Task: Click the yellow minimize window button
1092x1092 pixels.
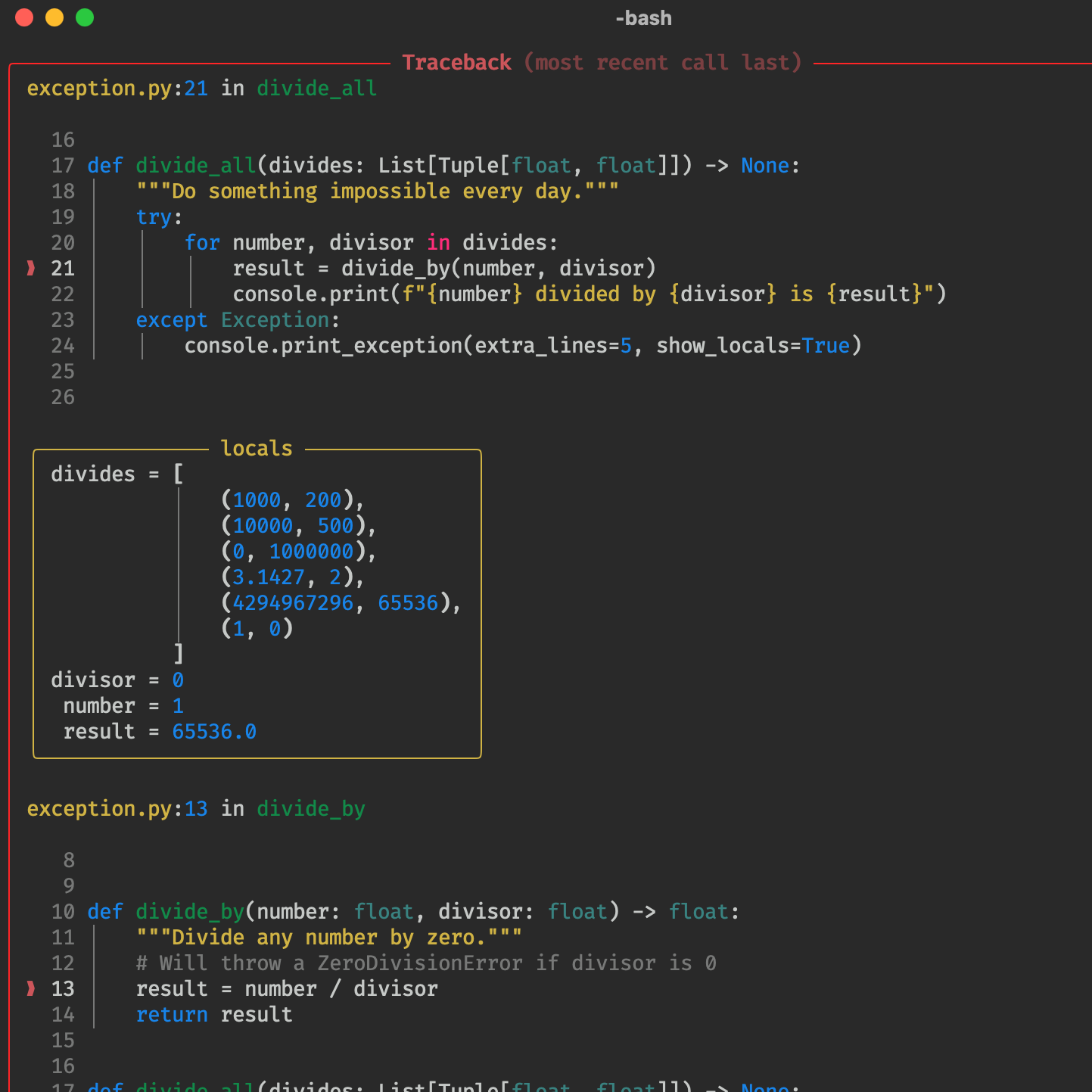Action: click(54, 17)
